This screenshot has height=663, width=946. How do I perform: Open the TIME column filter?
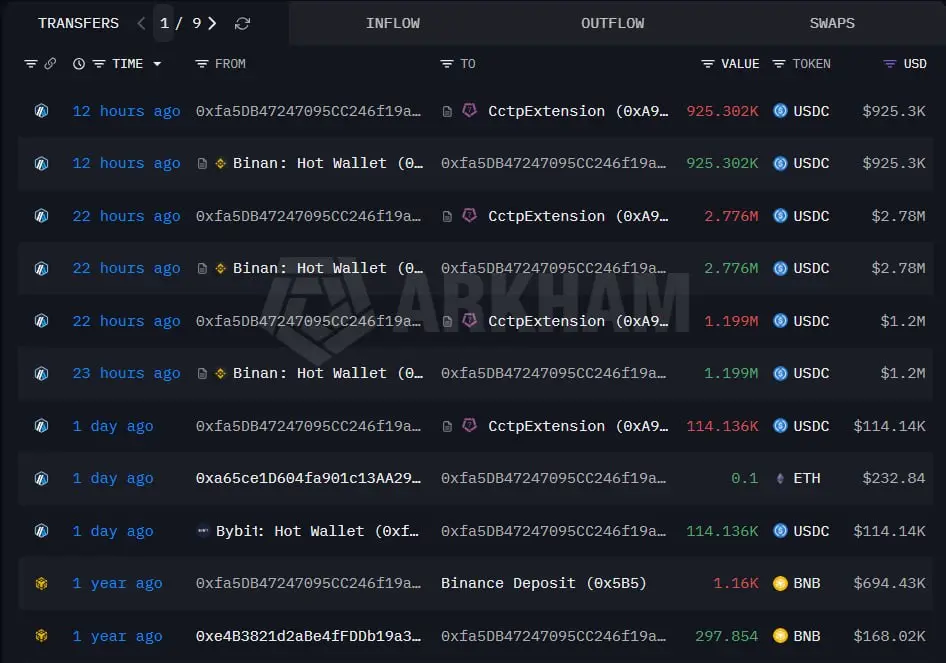tap(99, 63)
